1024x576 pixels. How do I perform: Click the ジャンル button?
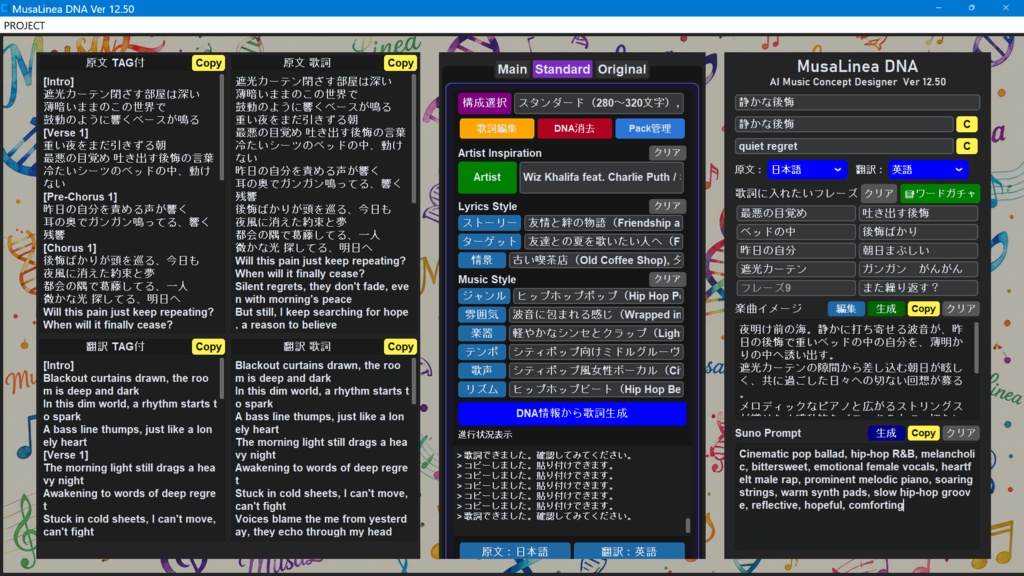484,296
